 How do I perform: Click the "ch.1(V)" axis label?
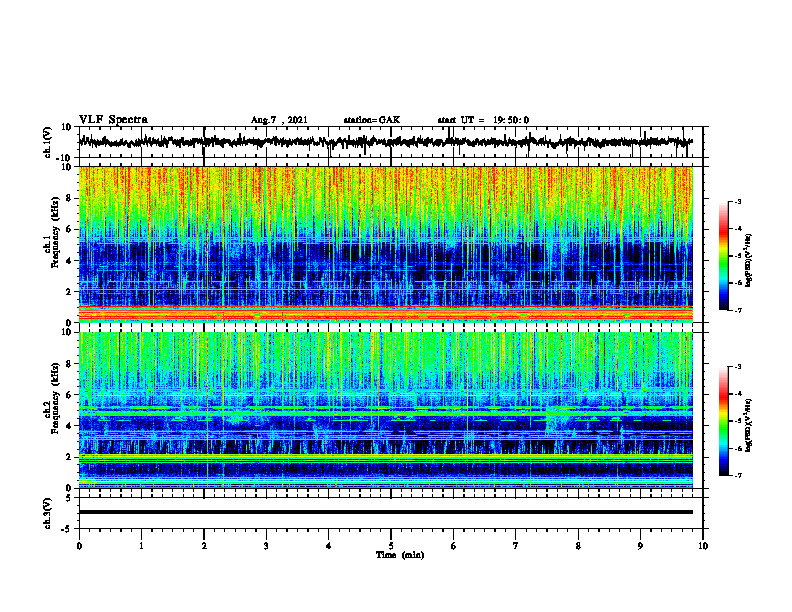[x=48, y=142]
